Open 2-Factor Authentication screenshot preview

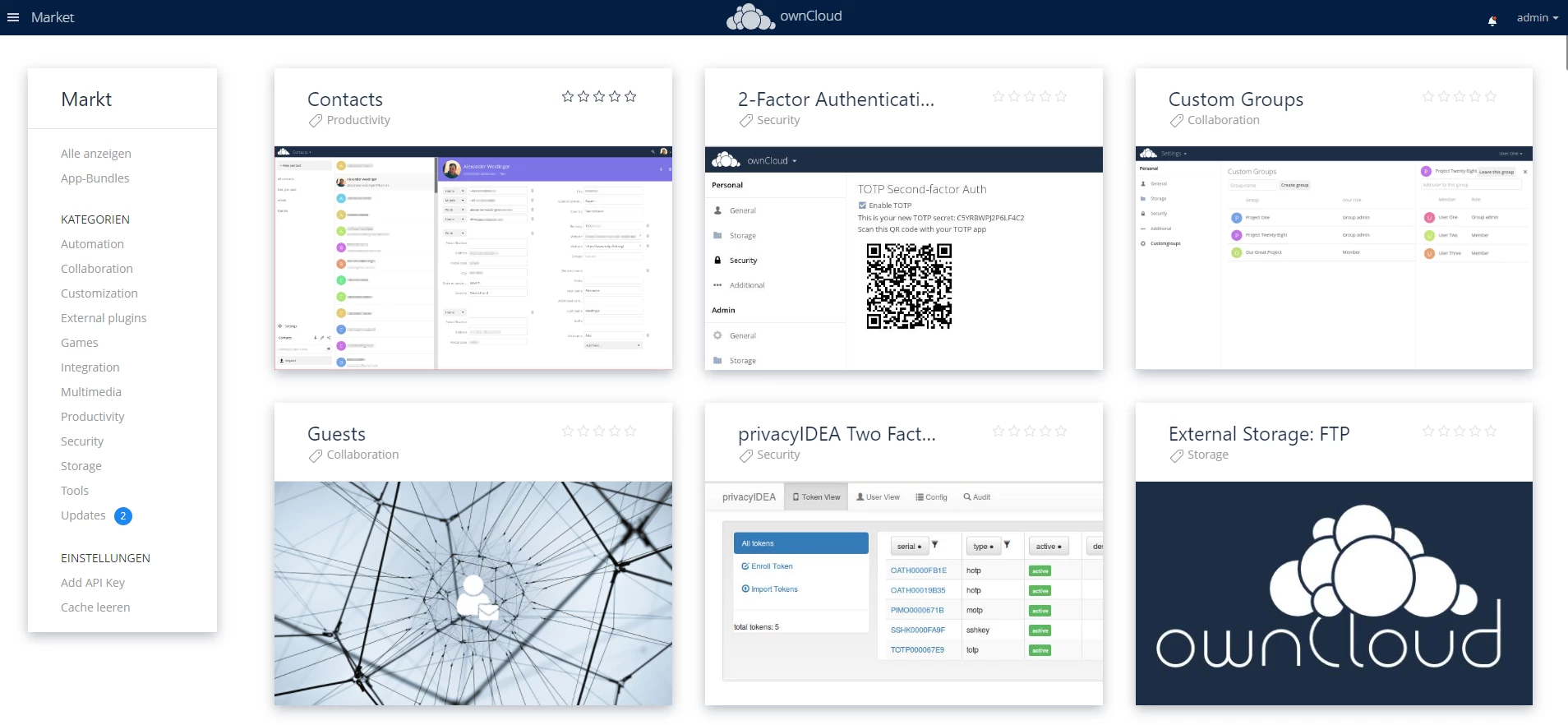tap(903, 258)
